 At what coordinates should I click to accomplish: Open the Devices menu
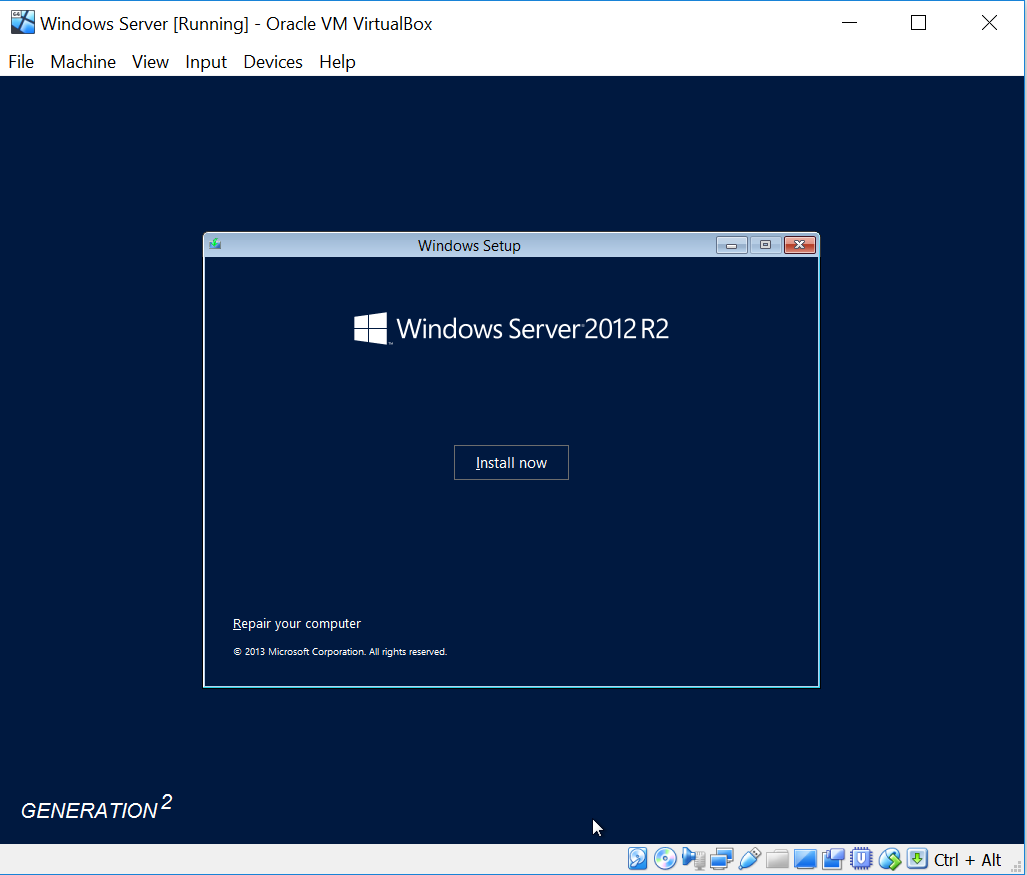point(273,62)
